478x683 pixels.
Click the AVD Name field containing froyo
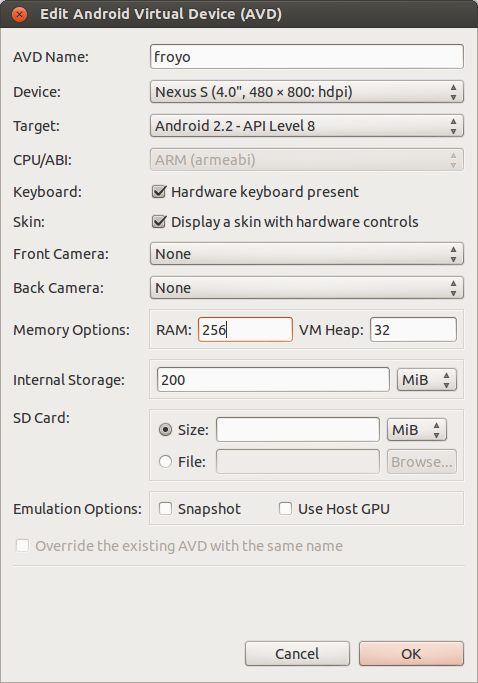point(306,57)
